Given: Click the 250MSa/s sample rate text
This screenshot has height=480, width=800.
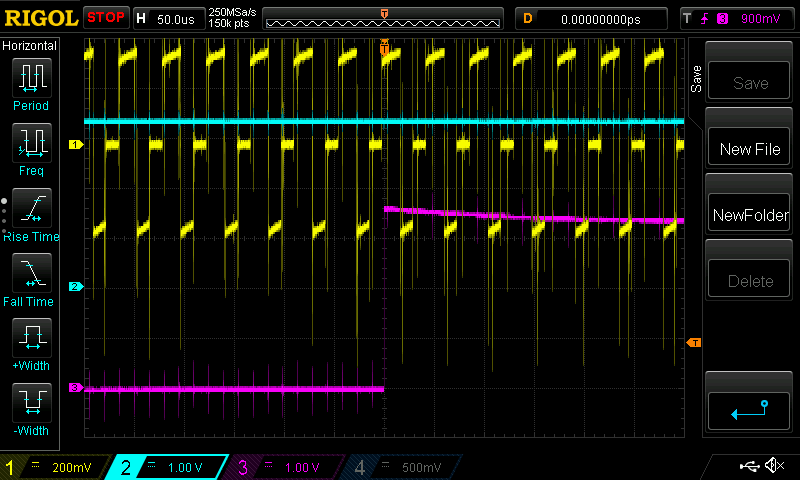Looking at the screenshot, I should [x=232, y=12].
